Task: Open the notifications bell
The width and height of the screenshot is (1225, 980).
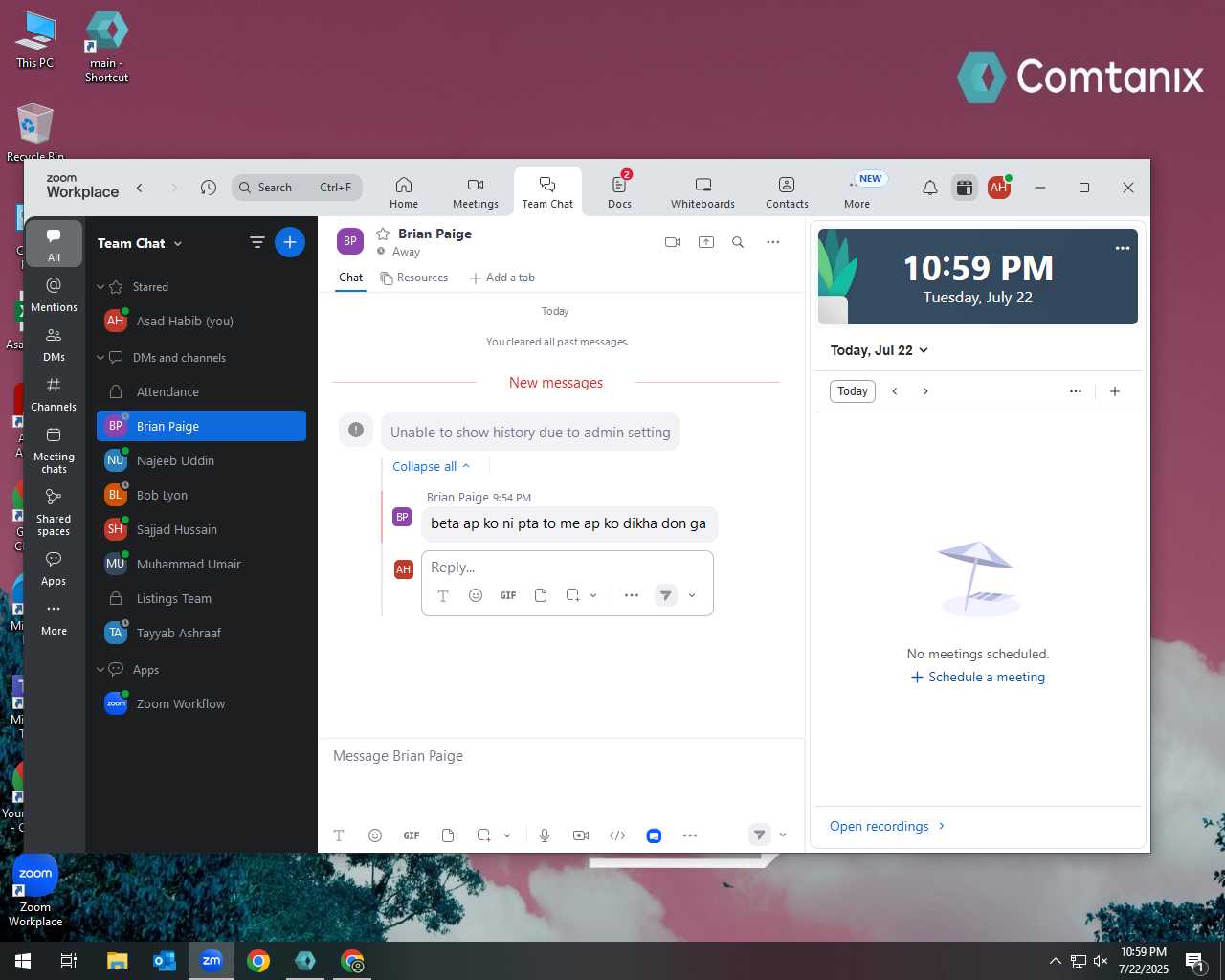Action: pos(929,188)
